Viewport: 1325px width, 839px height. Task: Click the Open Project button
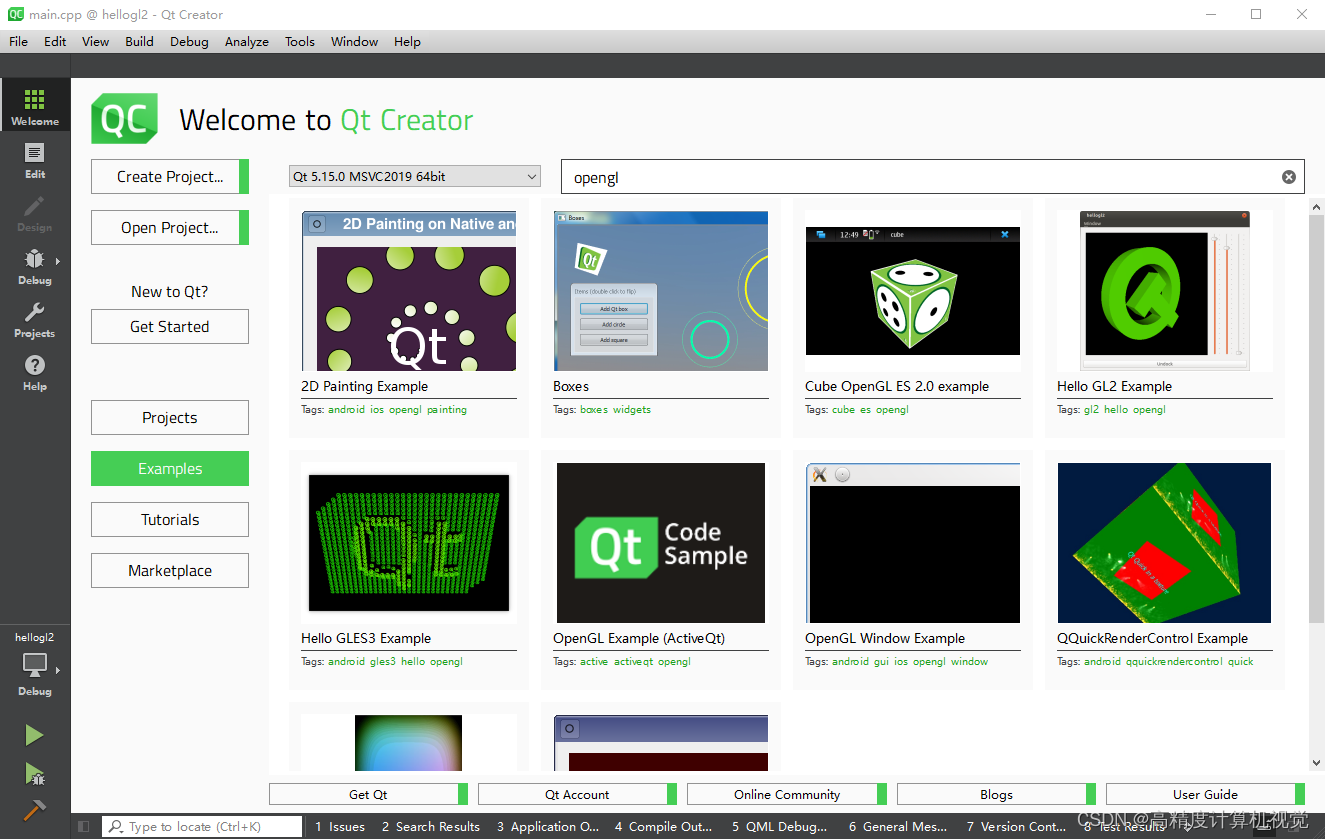(170, 227)
